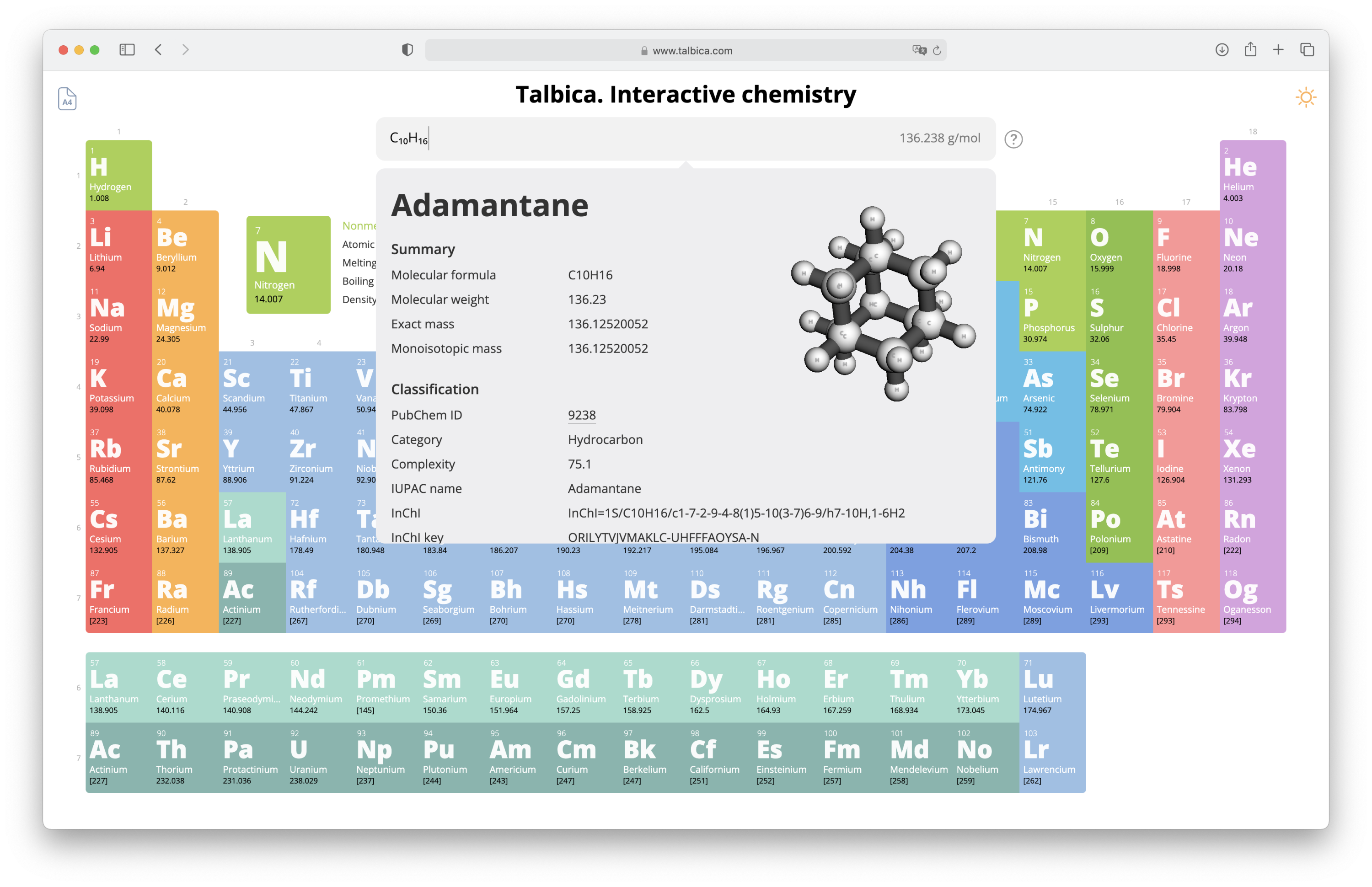Select the Lutetium element tile

point(1052,688)
